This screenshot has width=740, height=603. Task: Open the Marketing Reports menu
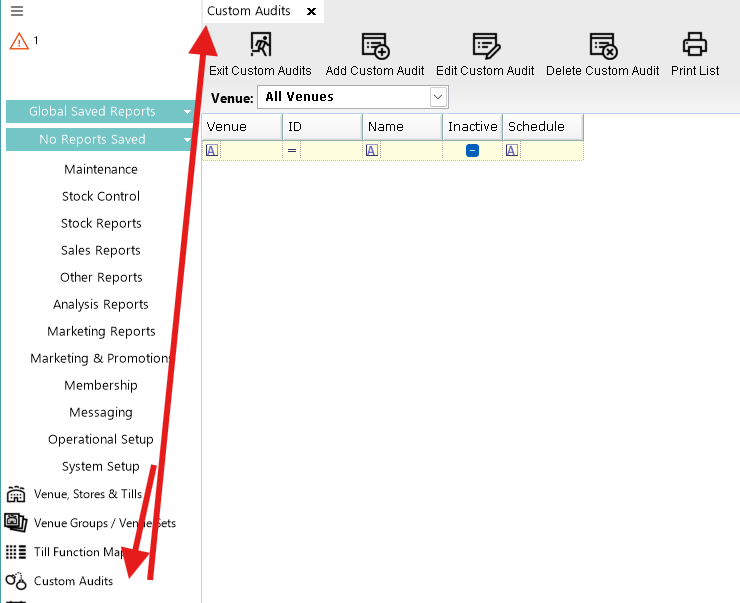click(x=101, y=331)
